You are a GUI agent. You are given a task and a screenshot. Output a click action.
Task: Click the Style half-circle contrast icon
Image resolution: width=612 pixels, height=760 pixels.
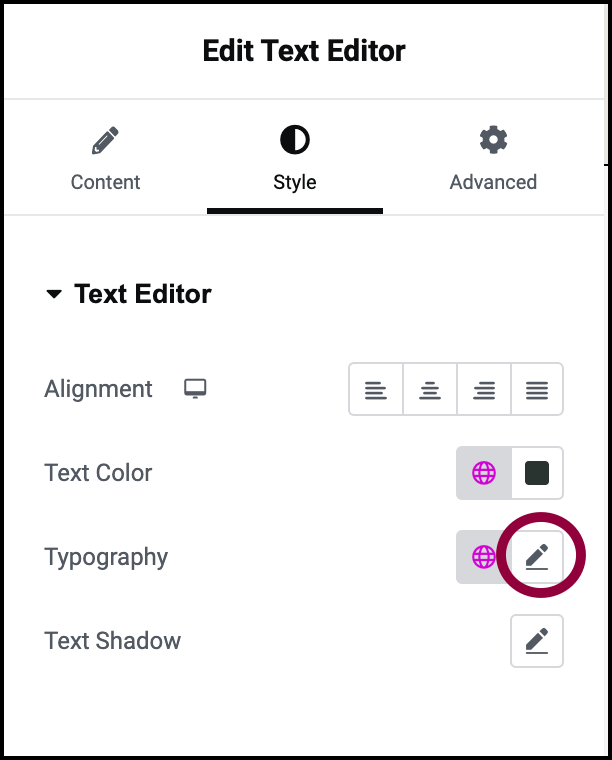(295, 141)
